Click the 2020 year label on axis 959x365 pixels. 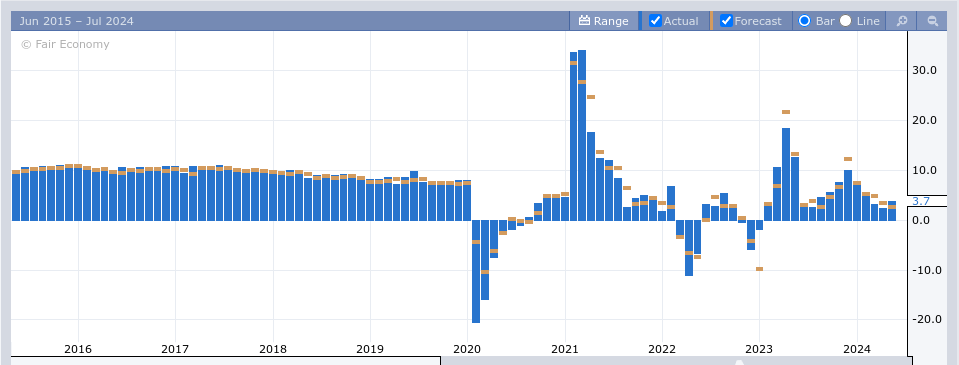click(467, 349)
